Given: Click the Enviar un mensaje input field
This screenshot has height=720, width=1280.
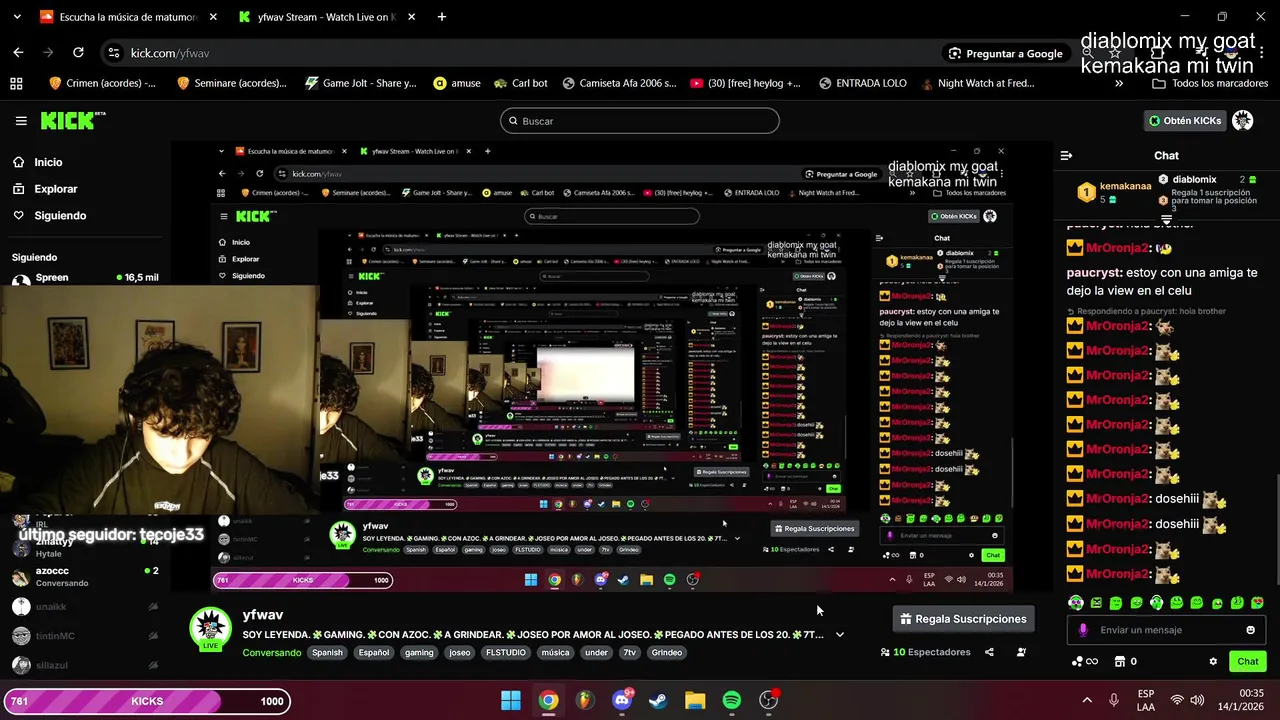Looking at the screenshot, I should pos(1166,630).
